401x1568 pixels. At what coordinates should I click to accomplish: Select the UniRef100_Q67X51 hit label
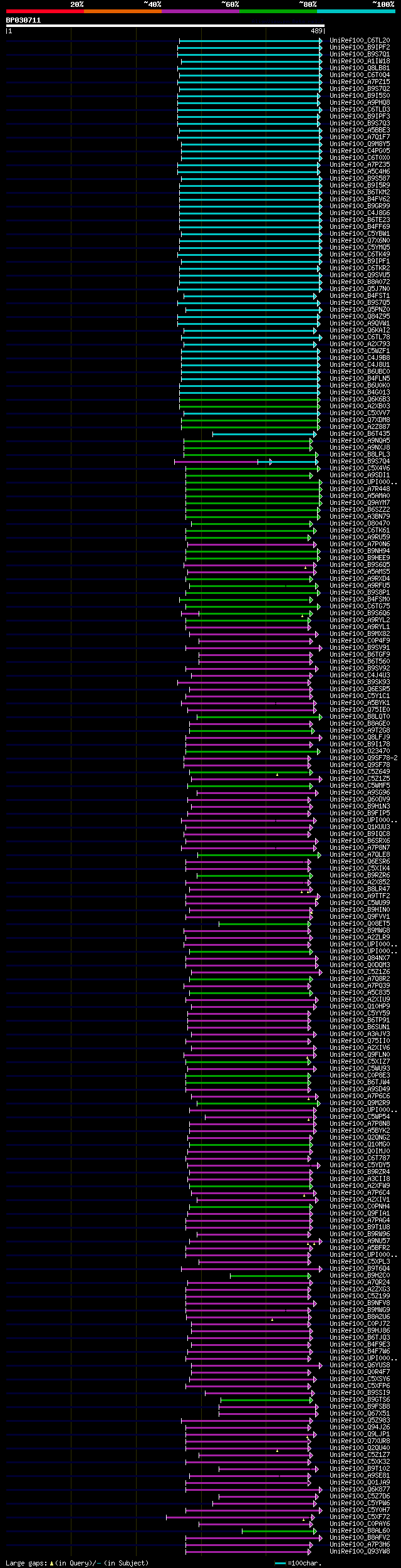pos(360,1414)
